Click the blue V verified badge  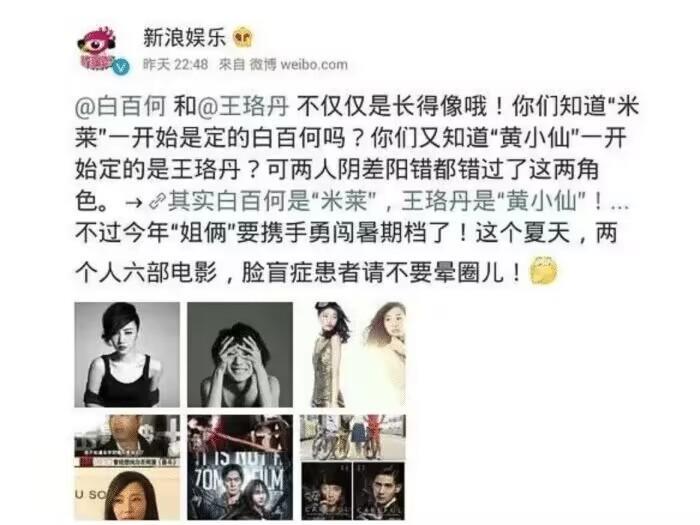pos(121,67)
